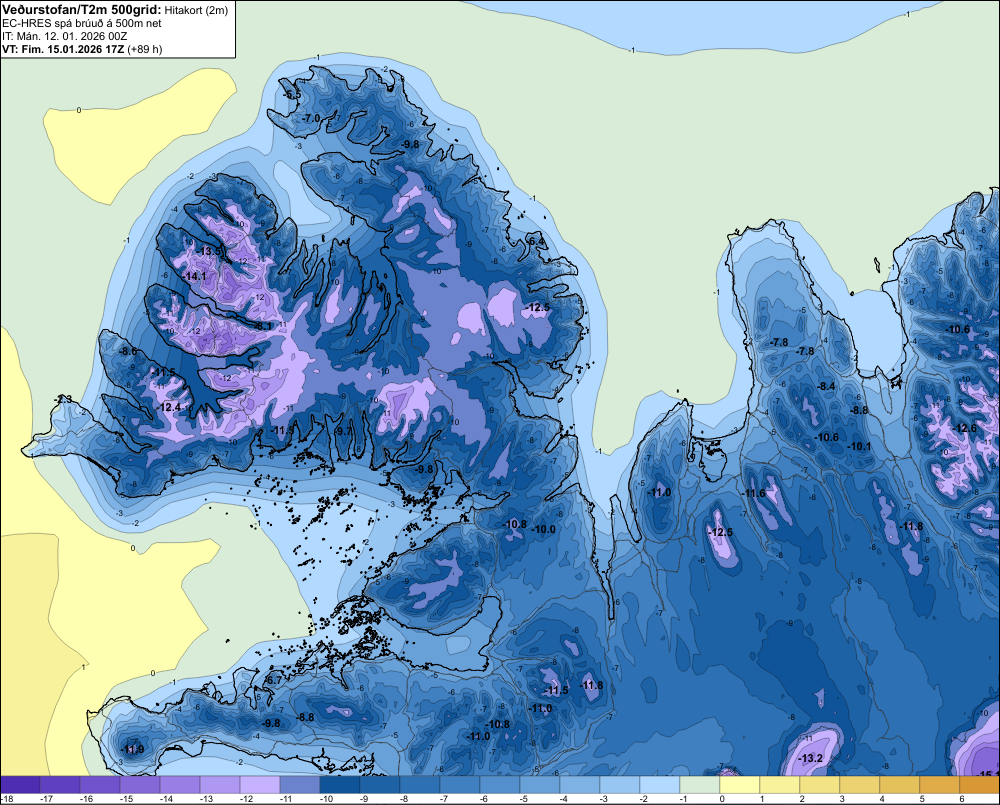Screen dimensions: 1000x805
Task: Click the -13.5 temperature value on the map
Action: click(x=210, y=251)
